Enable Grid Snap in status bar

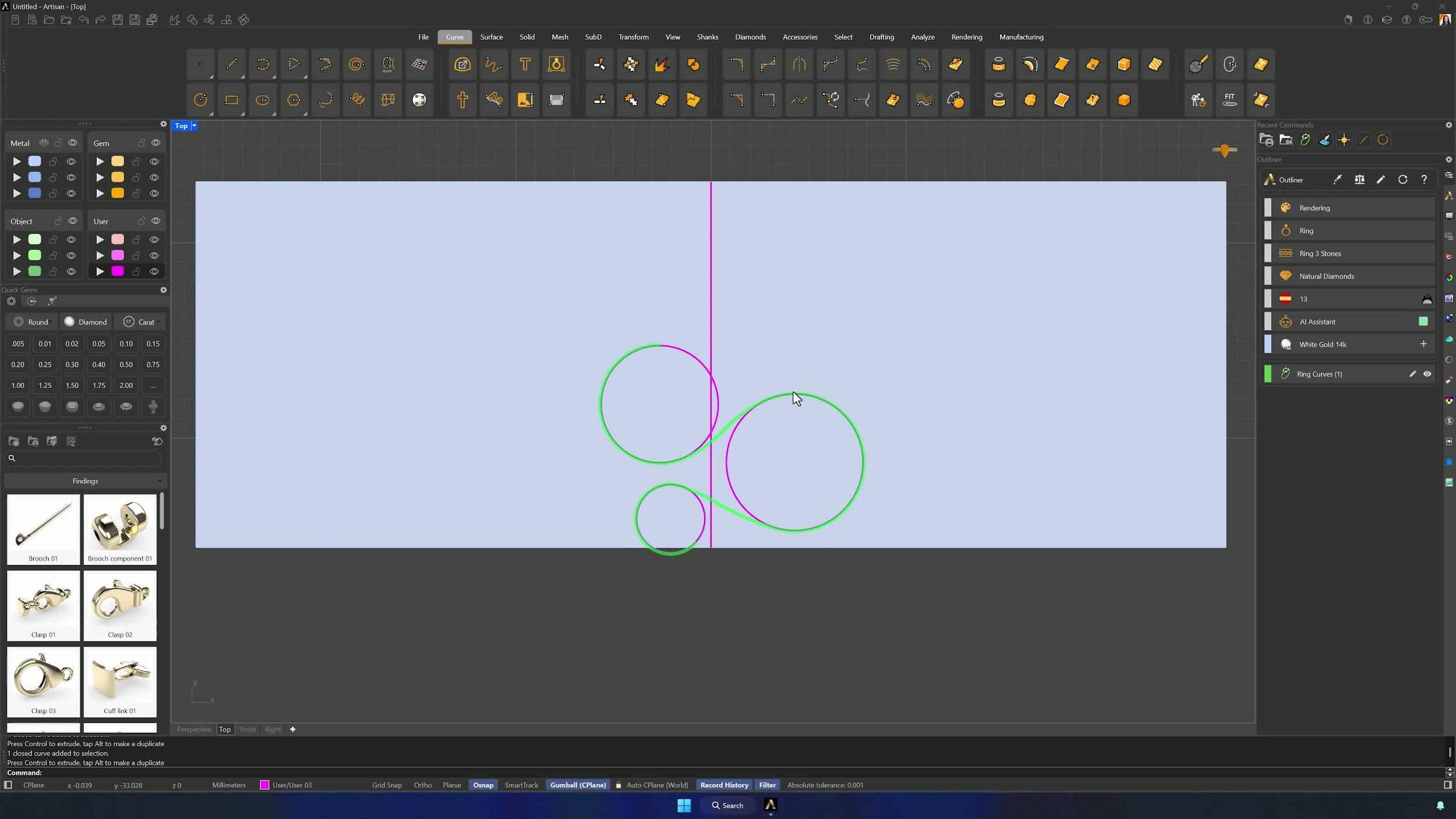pos(387,785)
